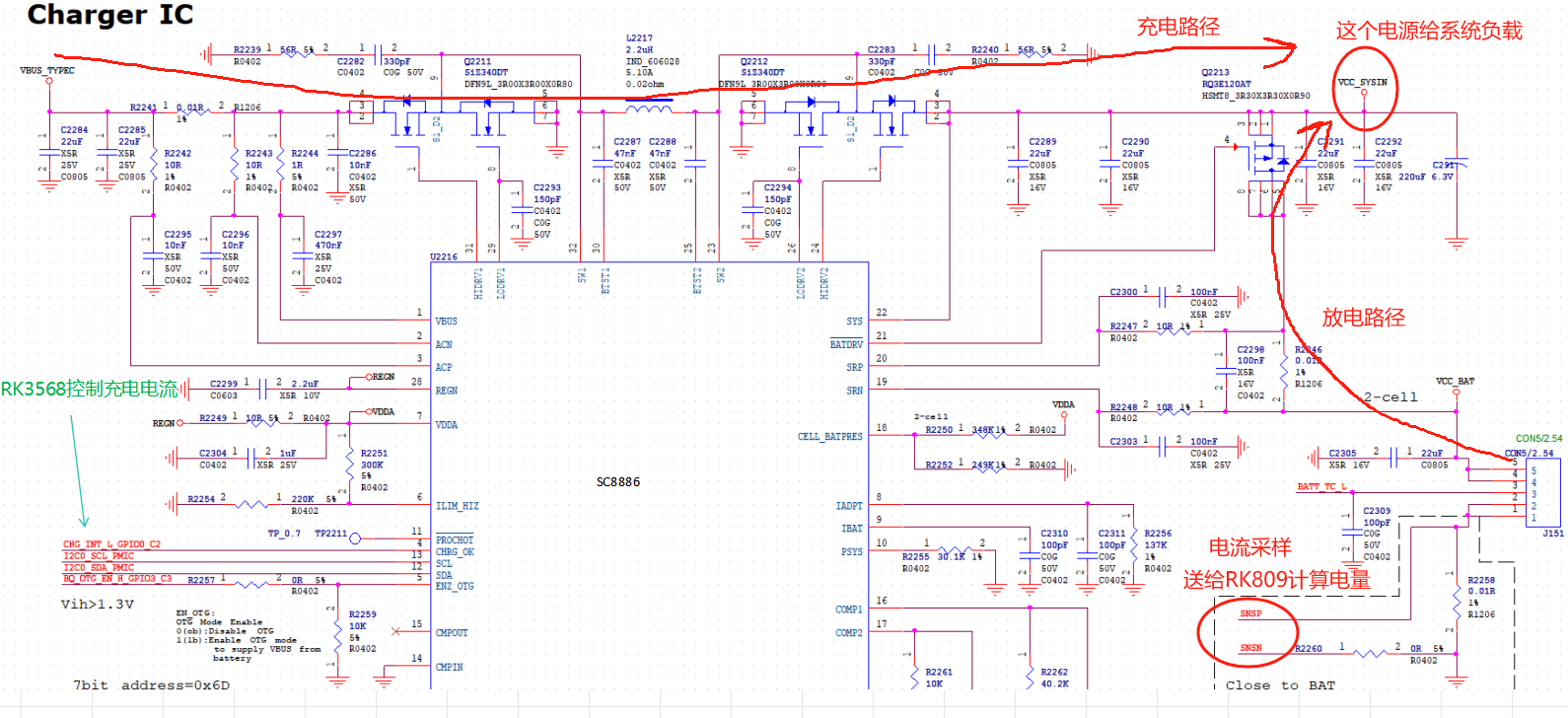Image resolution: width=1568 pixels, height=718 pixels.
Task: Select the VCC_BAT net label
Action: 1455,381
